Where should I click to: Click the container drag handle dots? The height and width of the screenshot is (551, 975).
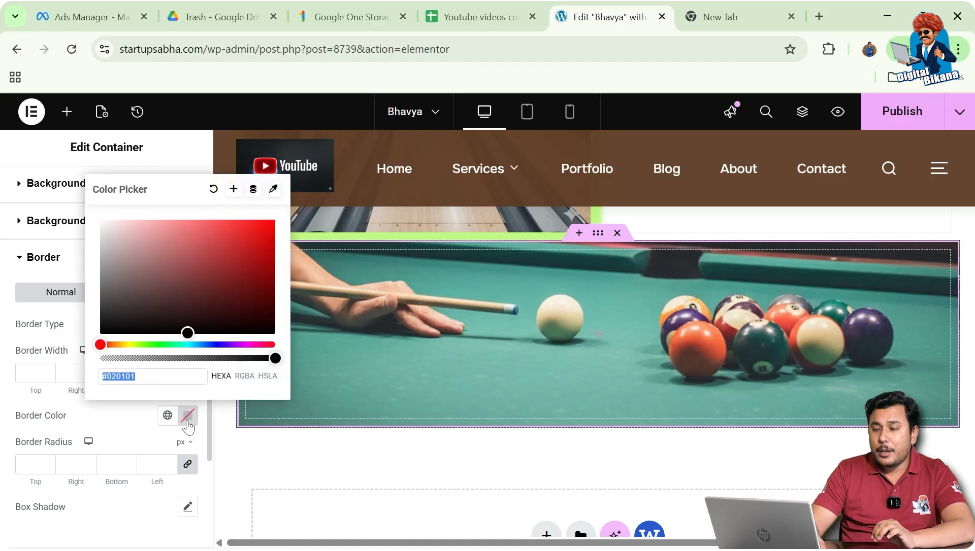click(x=598, y=233)
